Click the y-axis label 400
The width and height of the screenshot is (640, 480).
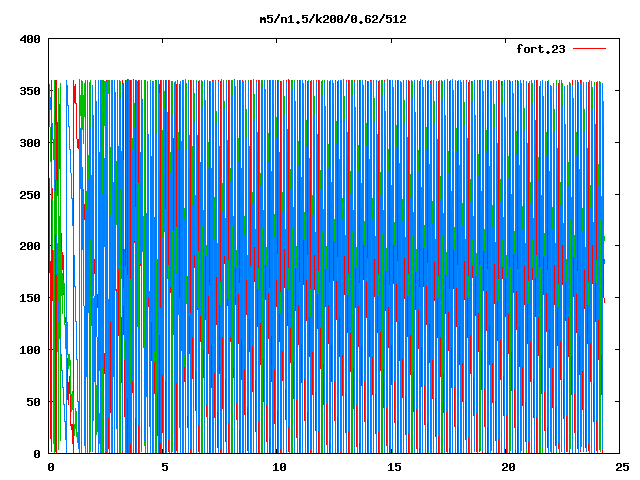tap(30, 39)
